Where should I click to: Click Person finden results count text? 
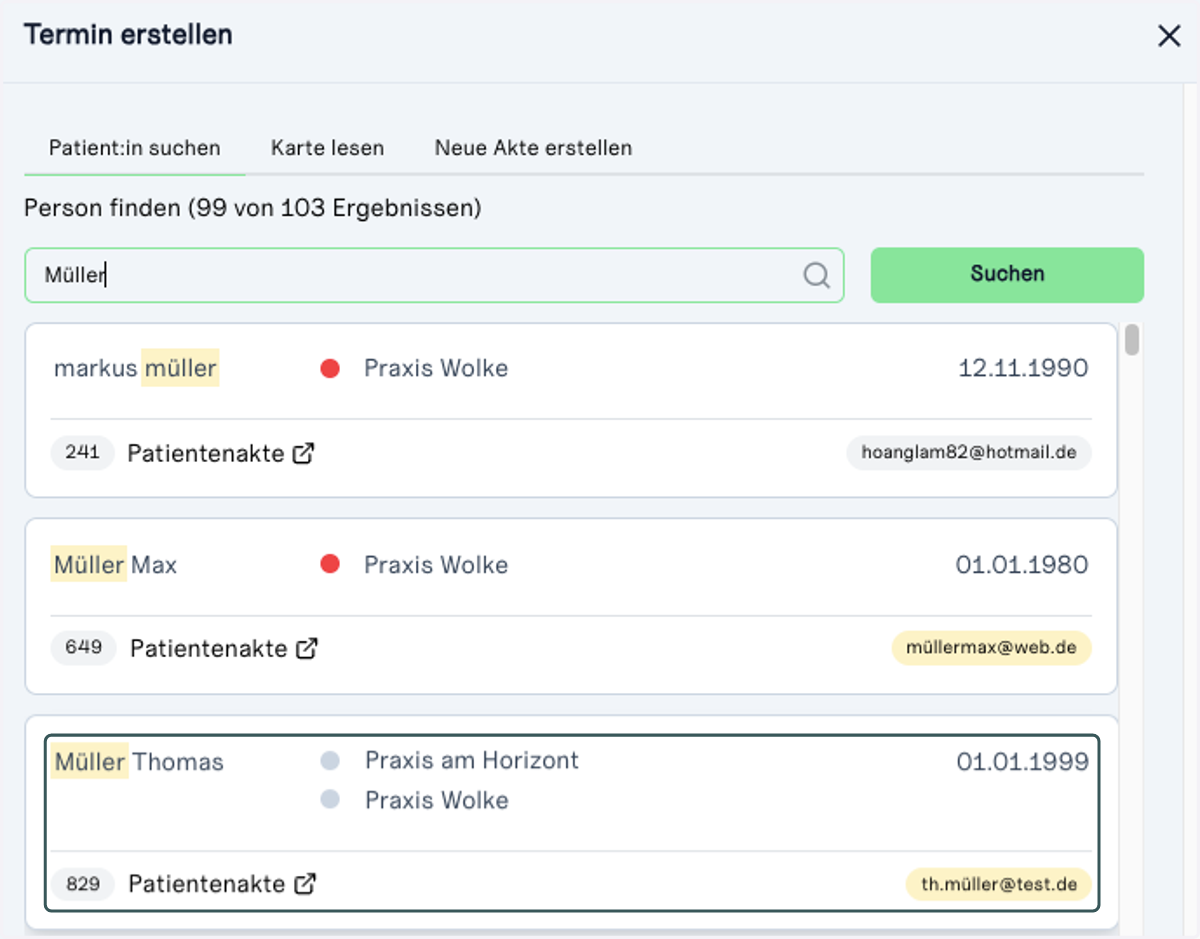click(x=253, y=209)
